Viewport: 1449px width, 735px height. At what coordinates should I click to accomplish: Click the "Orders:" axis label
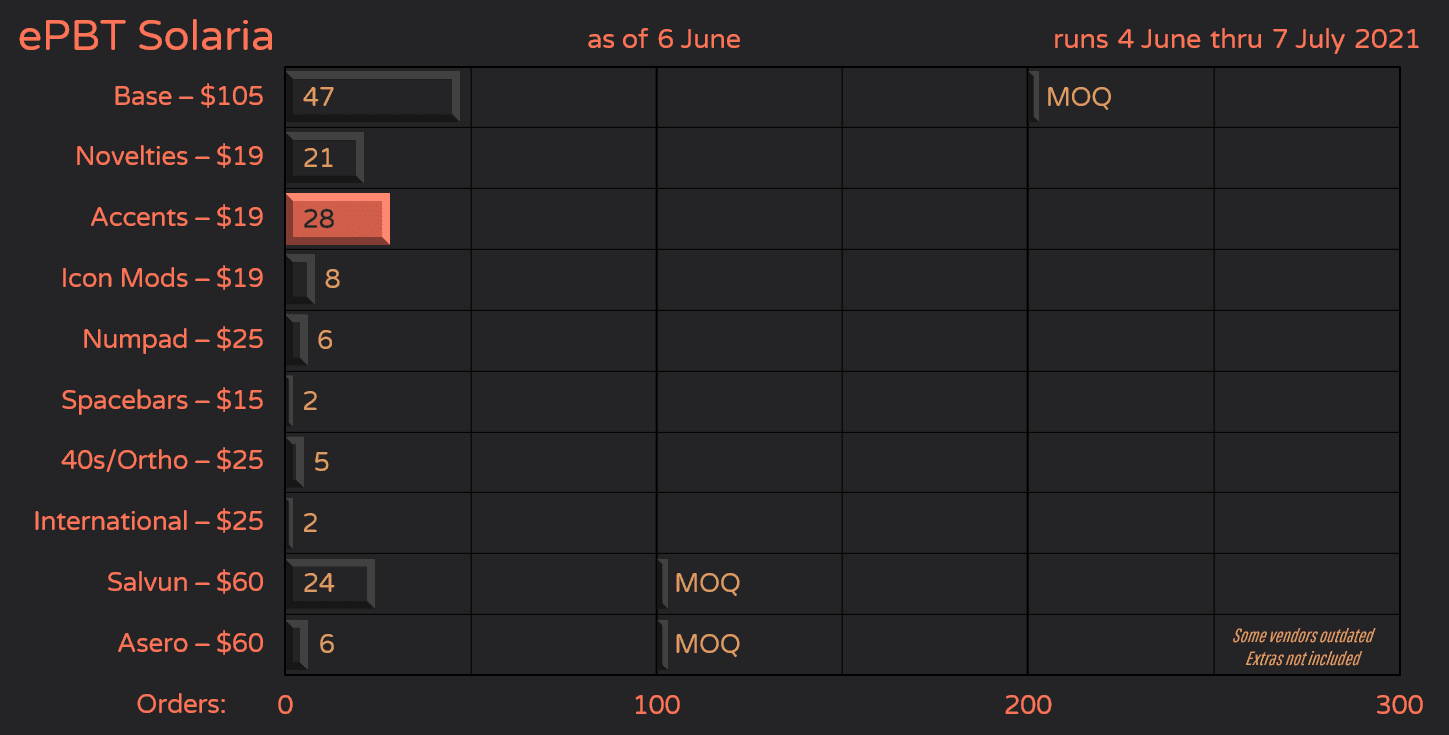tap(182, 705)
